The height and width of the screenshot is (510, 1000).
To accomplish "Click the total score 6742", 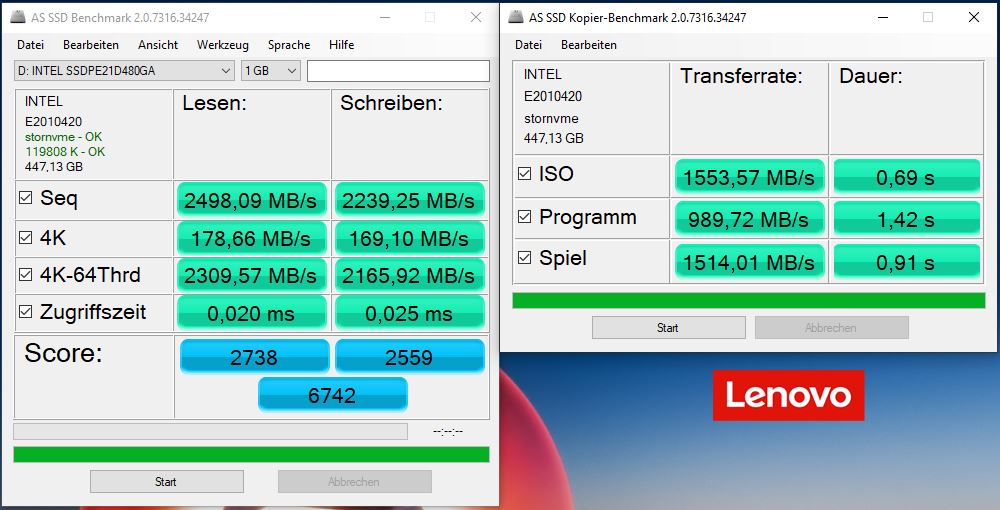I will click(x=332, y=395).
